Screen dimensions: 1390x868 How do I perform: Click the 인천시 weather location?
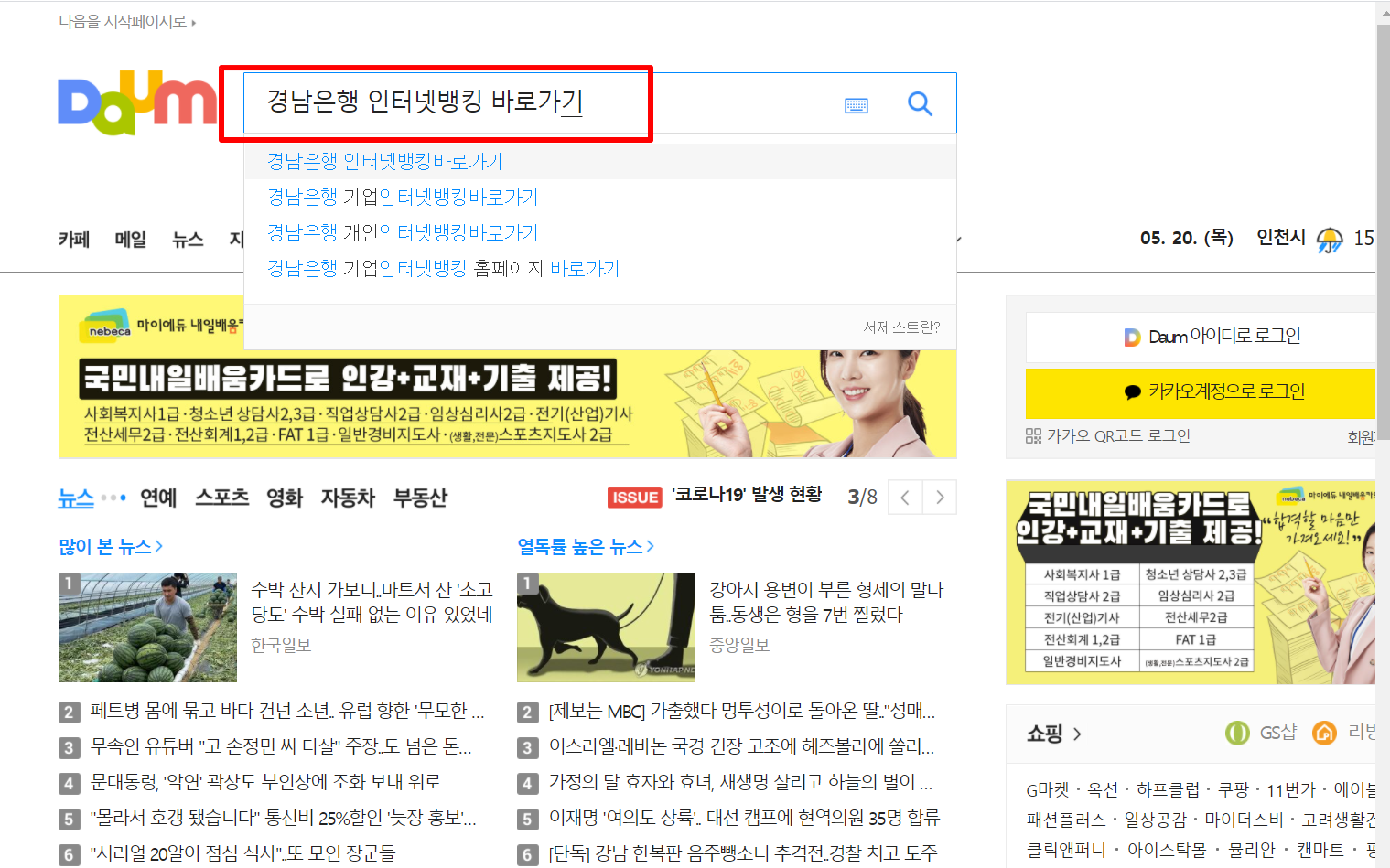tap(1281, 238)
